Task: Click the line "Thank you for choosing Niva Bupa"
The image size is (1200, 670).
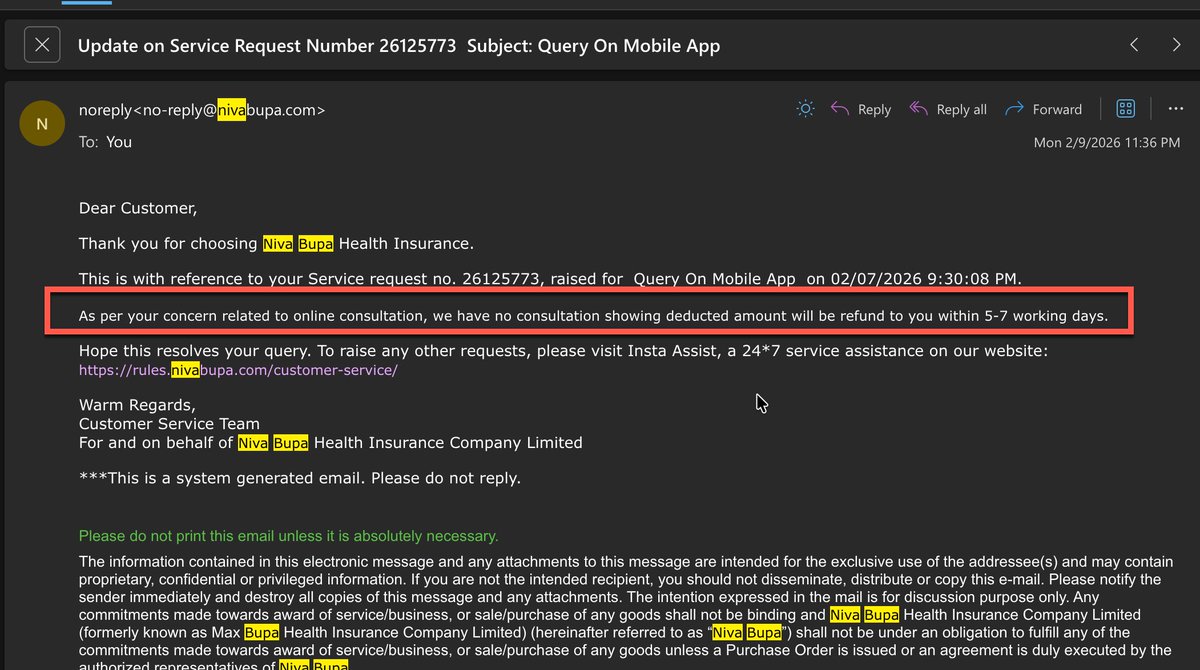Action: click(x=276, y=244)
